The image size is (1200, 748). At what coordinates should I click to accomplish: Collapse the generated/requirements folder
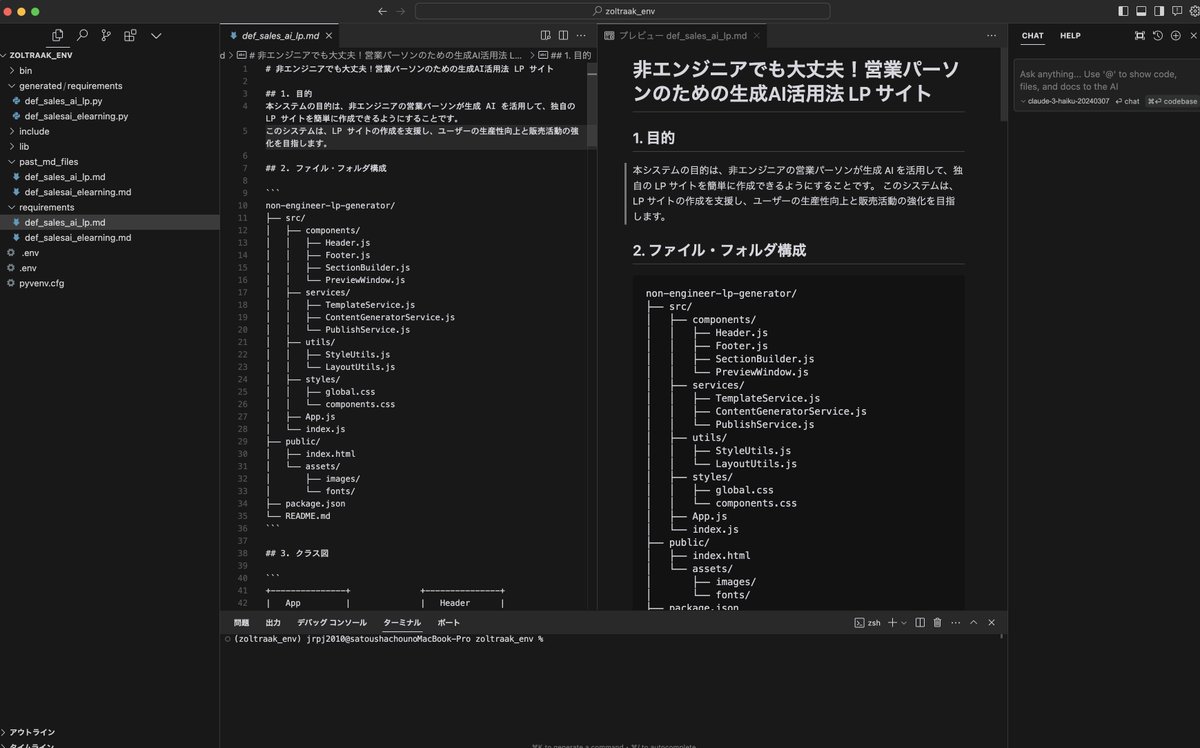tap(109, 86)
